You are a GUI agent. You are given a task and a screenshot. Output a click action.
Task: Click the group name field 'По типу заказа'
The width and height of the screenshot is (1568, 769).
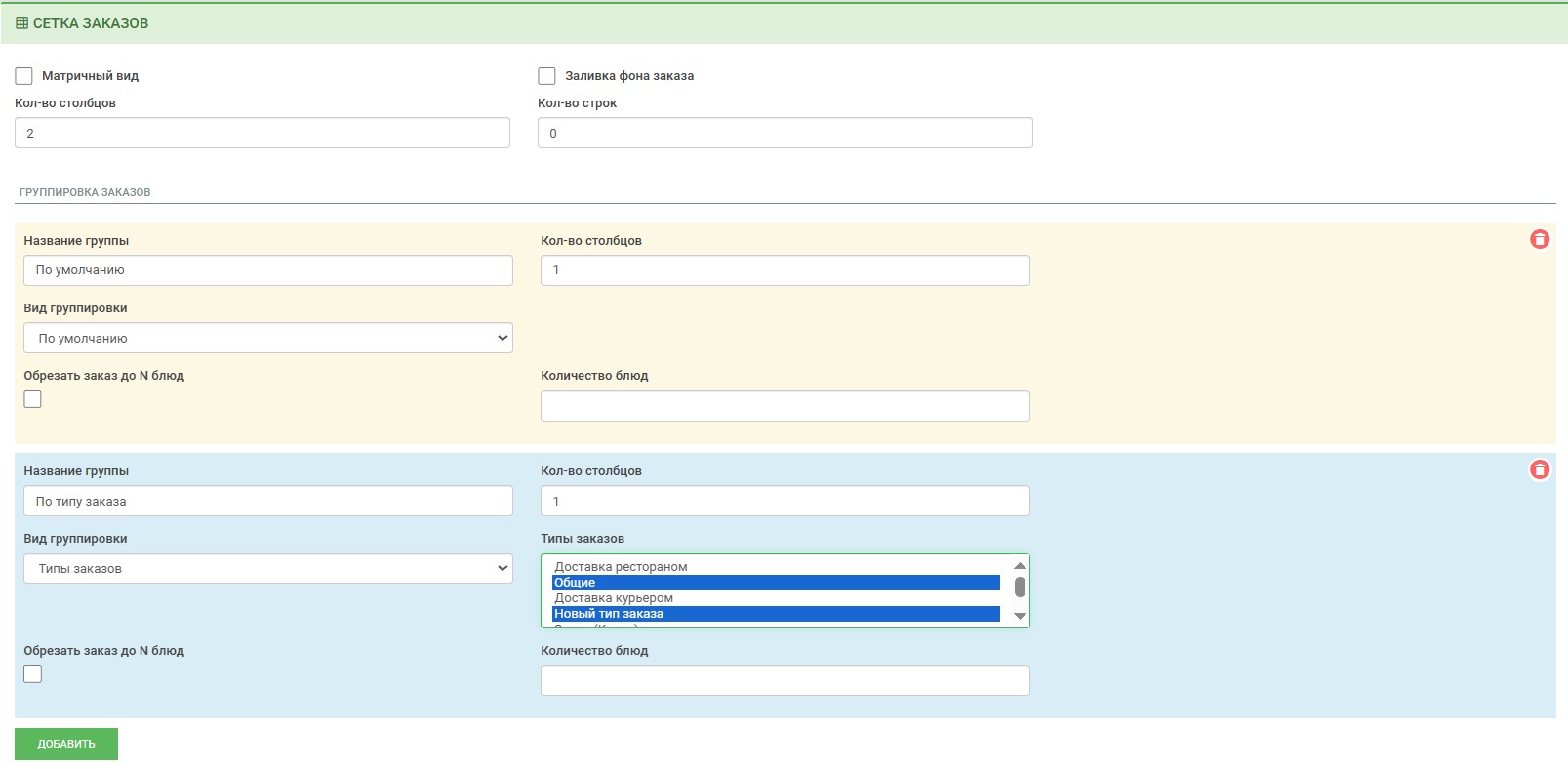pos(267,502)
